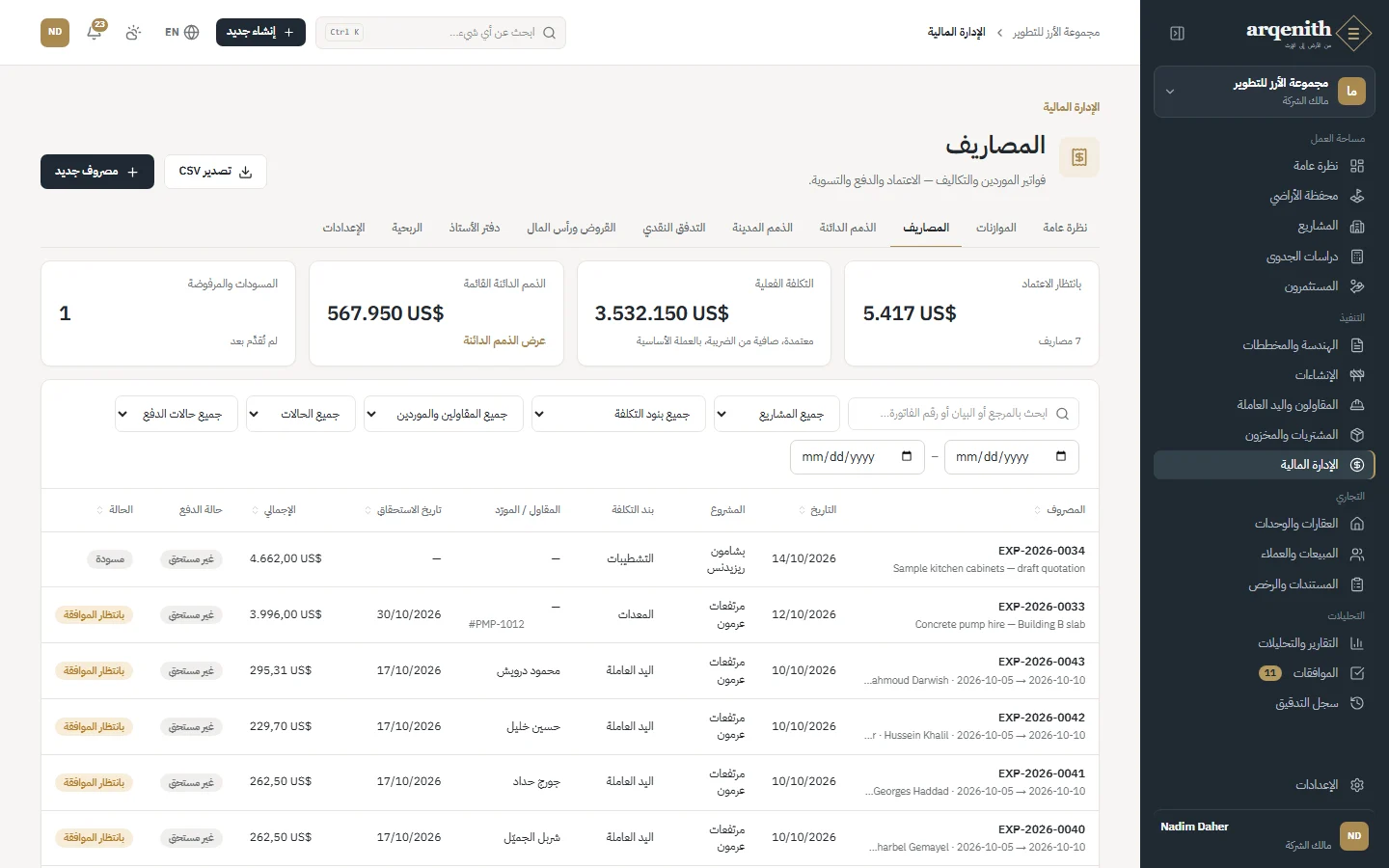Image resolution: width=1389 pixels, height=868 pixels.
Task: Open ND user avatar in top bar
Action: pyautogui.click(x=55, y=32)
